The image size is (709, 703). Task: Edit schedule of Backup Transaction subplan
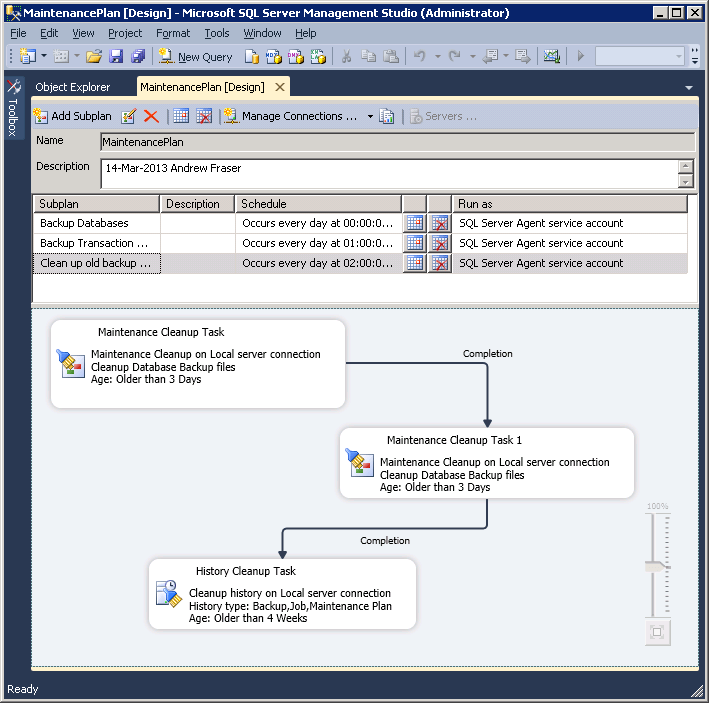pyautogui.click(x=415, y=243)
